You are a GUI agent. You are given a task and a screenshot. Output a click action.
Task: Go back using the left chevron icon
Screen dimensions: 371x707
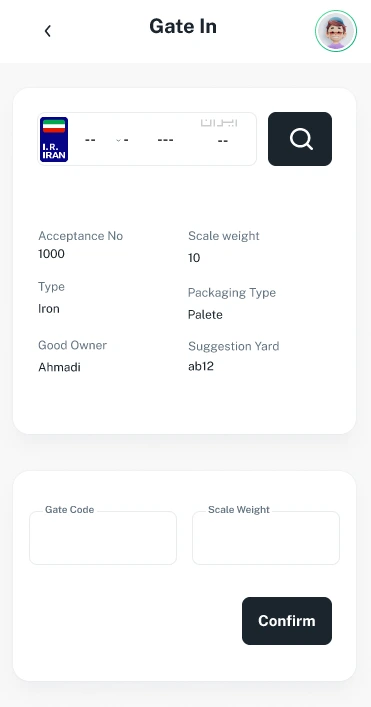pos(47,31)
